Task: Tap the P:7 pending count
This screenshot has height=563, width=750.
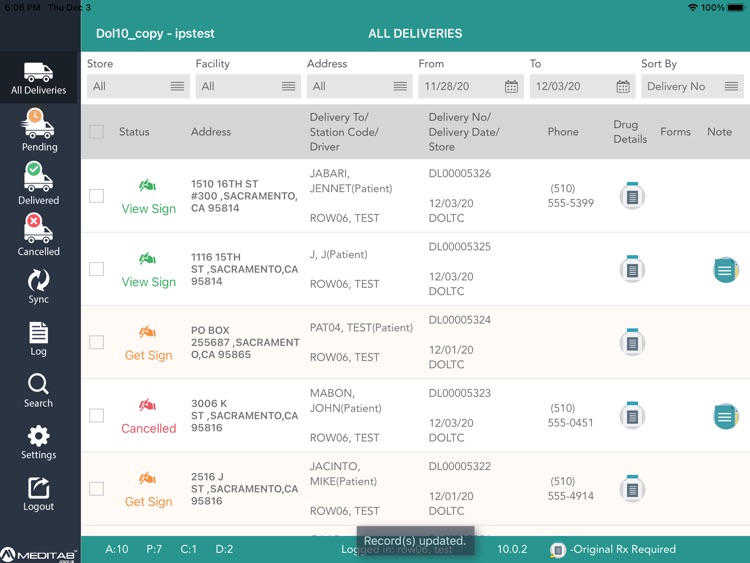Action: (154, 549)
